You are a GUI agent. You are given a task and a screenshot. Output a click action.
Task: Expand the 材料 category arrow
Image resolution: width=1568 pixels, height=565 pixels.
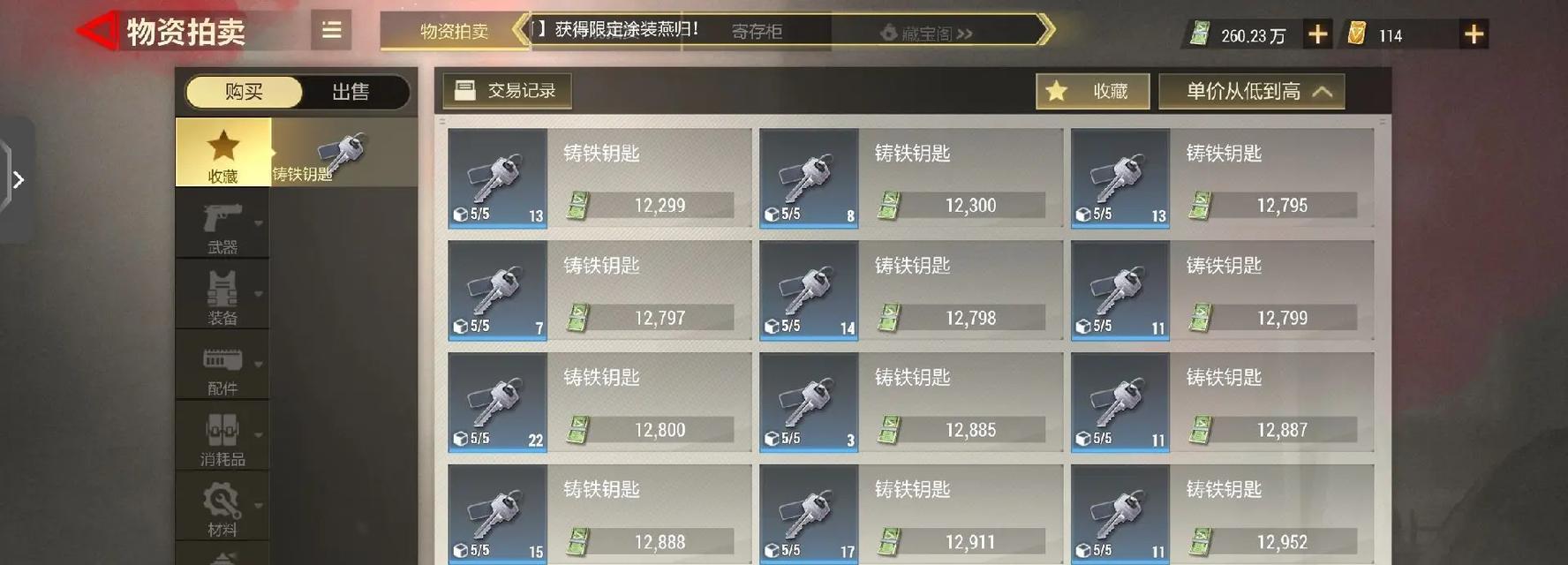click(x=259, y=506)
